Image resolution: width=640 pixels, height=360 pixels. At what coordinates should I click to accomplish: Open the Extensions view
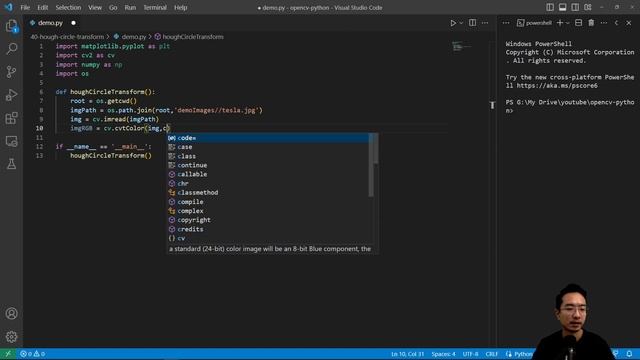pyautogui.click(x=11, y=118)
